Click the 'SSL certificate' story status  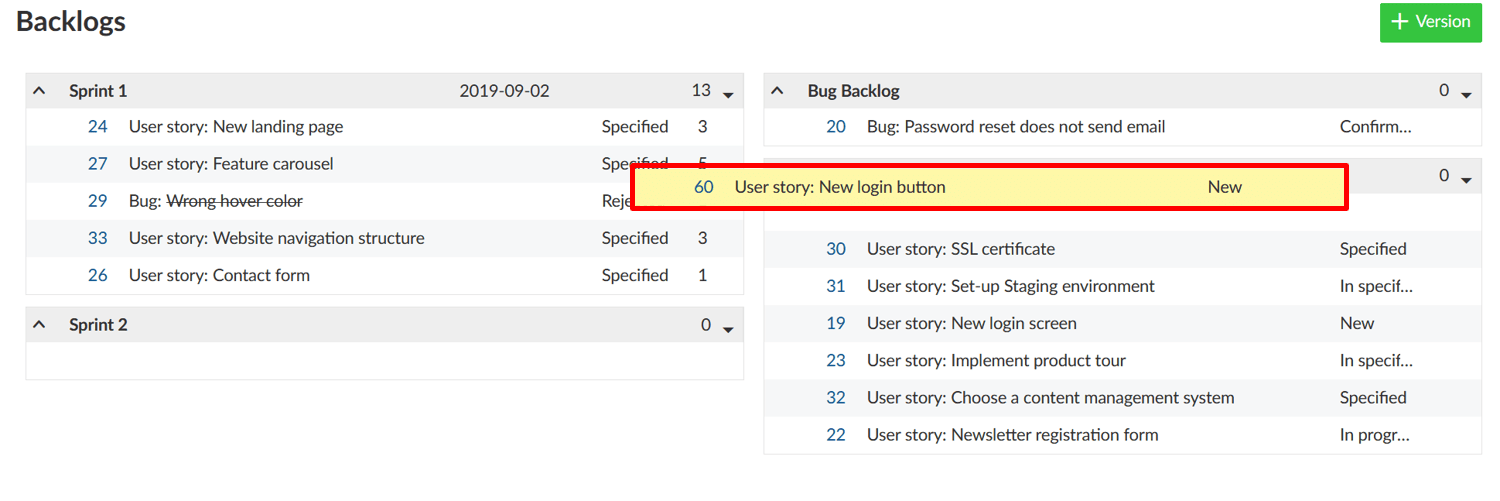1373,249
